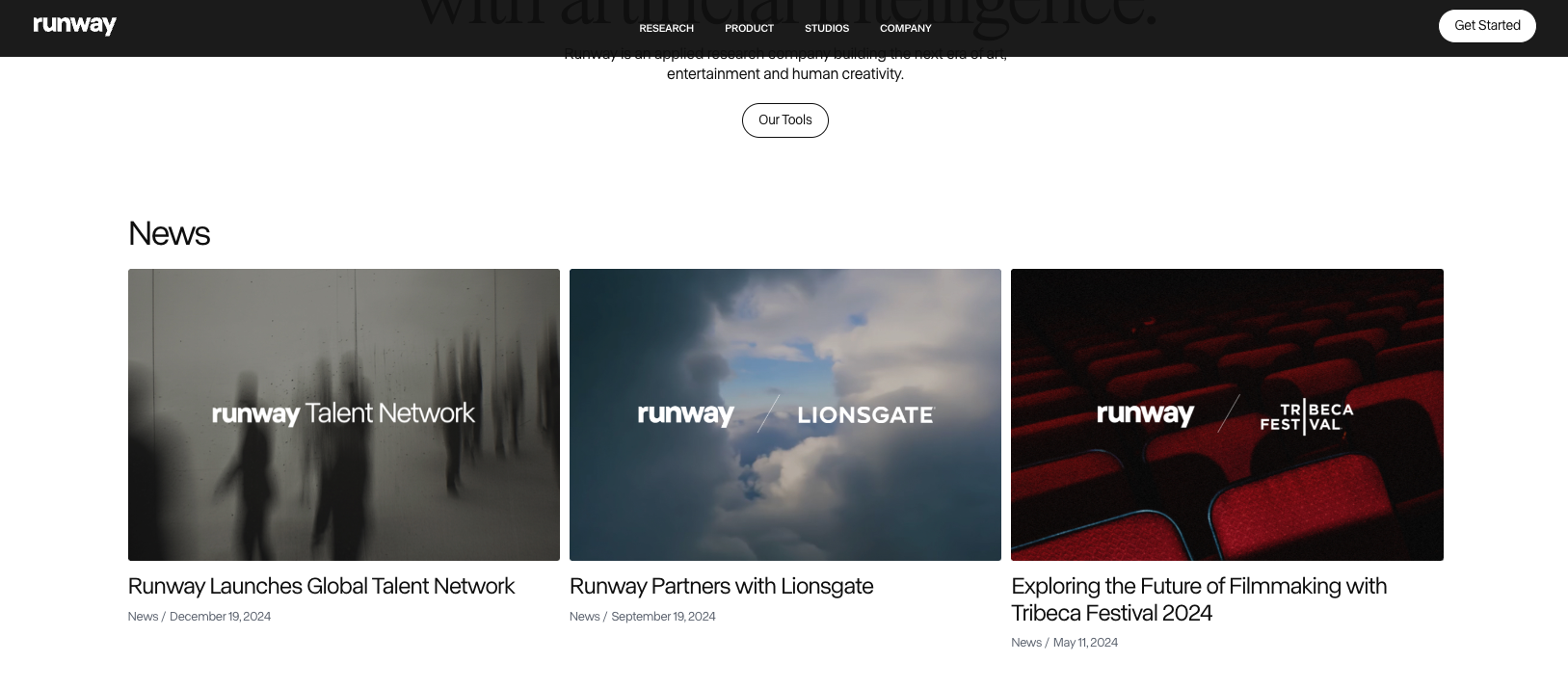Image resolution: width=1568 pixels, height=689 pixels.
Task: Click the News tag under the Tribeca article
Action: 1025,643
